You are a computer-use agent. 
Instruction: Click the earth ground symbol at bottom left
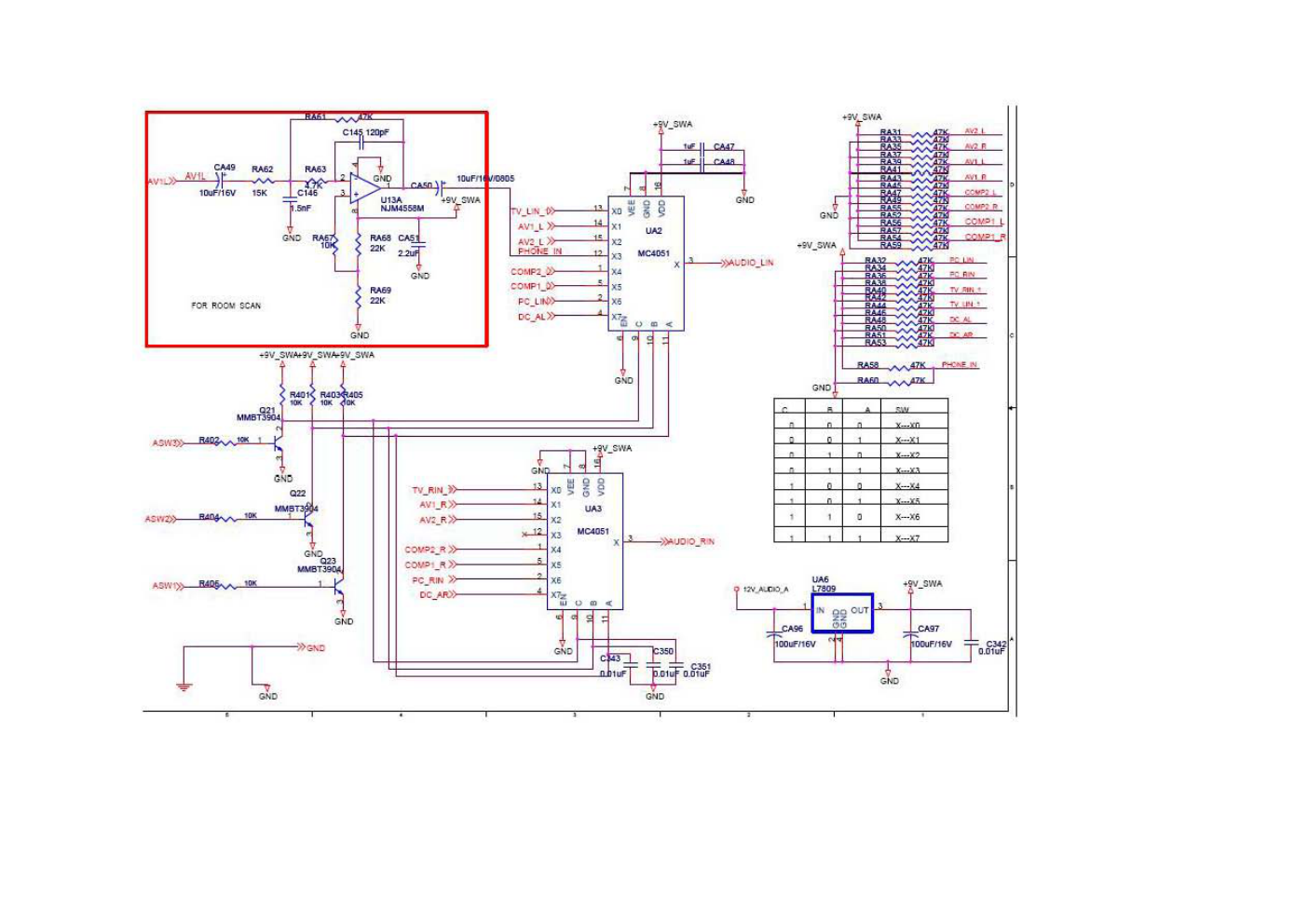click(184, 686)
